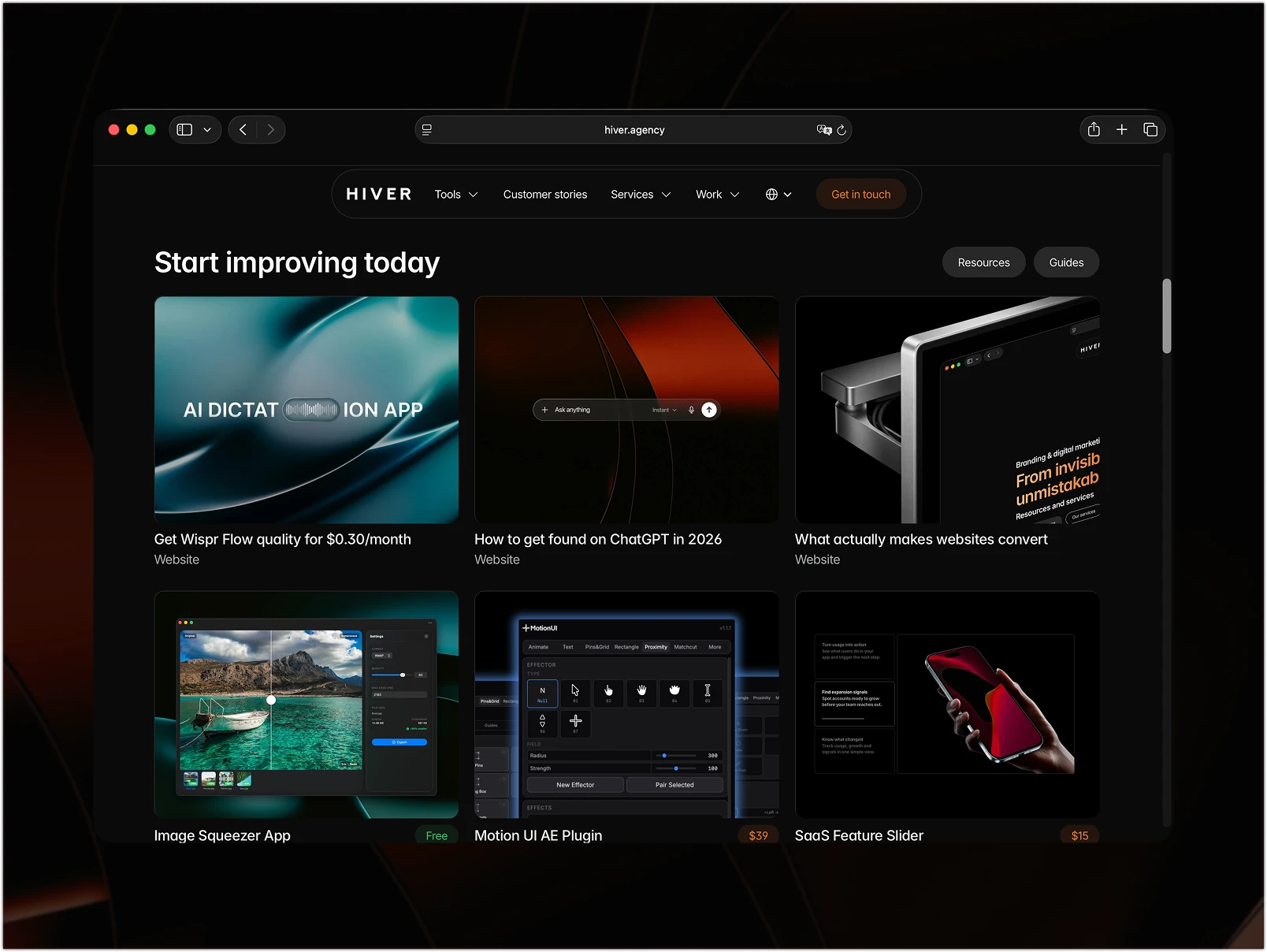Open the page reader icon in address bar
The image size is (1267, 952).
tap(427, 130)
